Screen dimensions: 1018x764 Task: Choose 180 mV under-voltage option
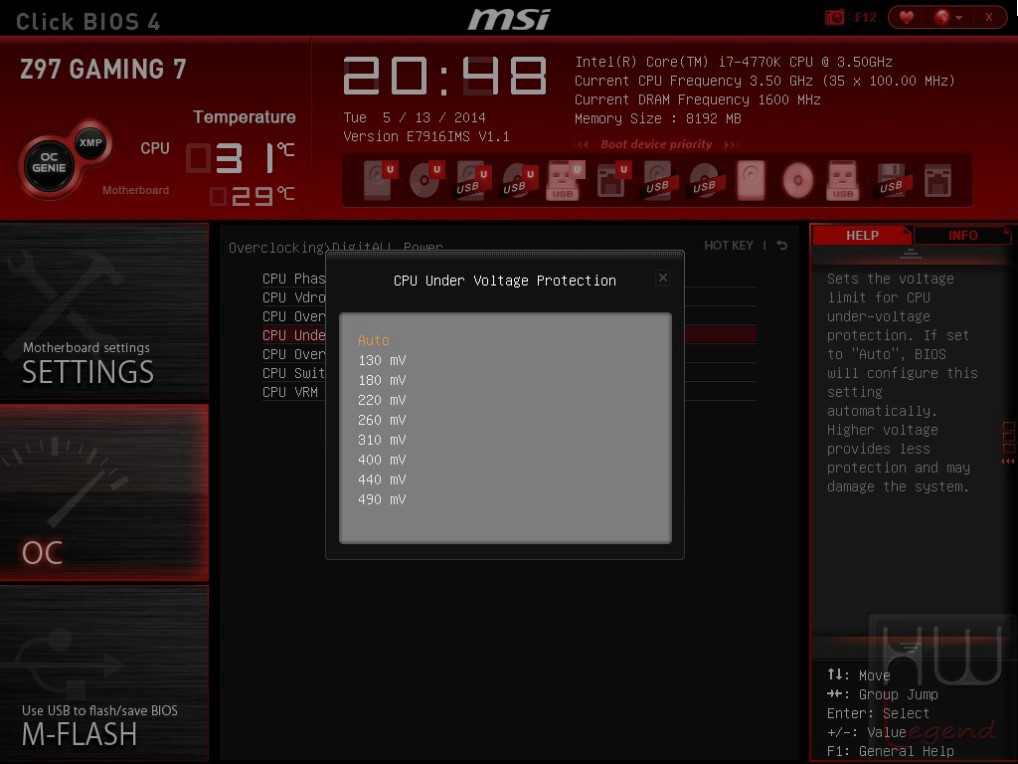pyautogui.click(x=382, y=380)
